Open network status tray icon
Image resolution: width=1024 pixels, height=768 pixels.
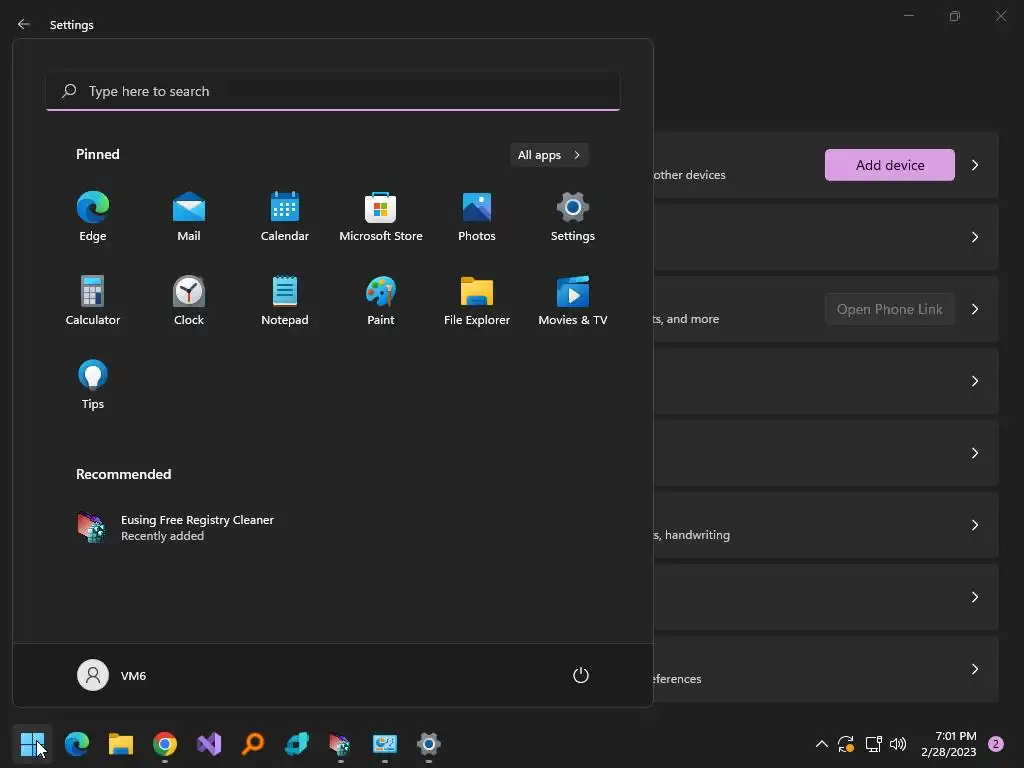point(873,744)
